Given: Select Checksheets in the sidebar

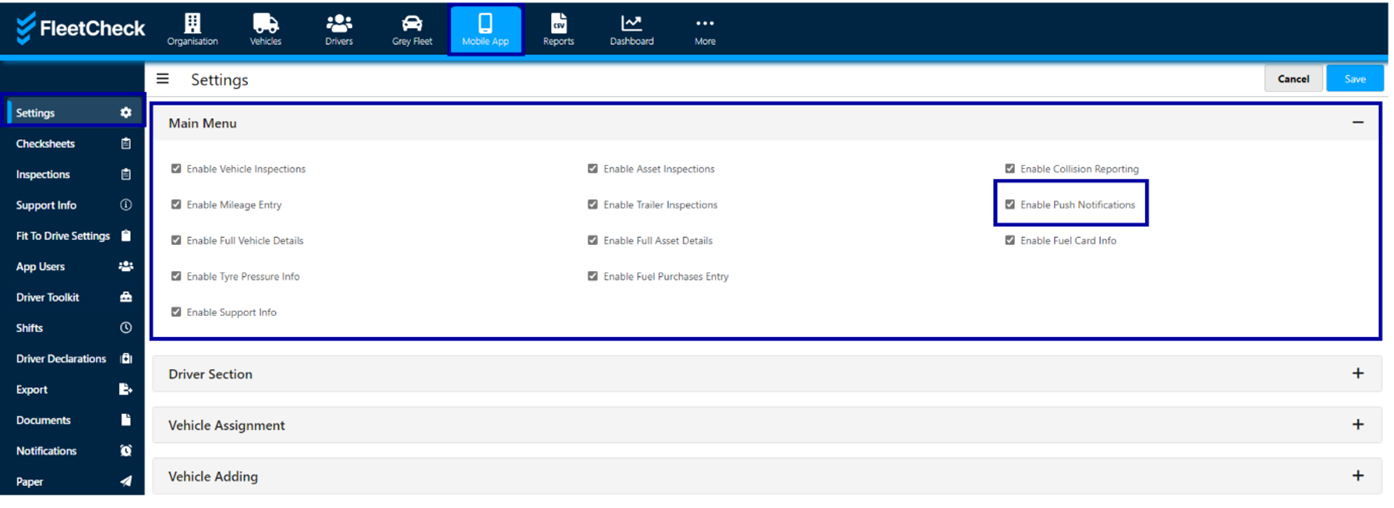Looking at the screenshot, I should coord(45,144).
